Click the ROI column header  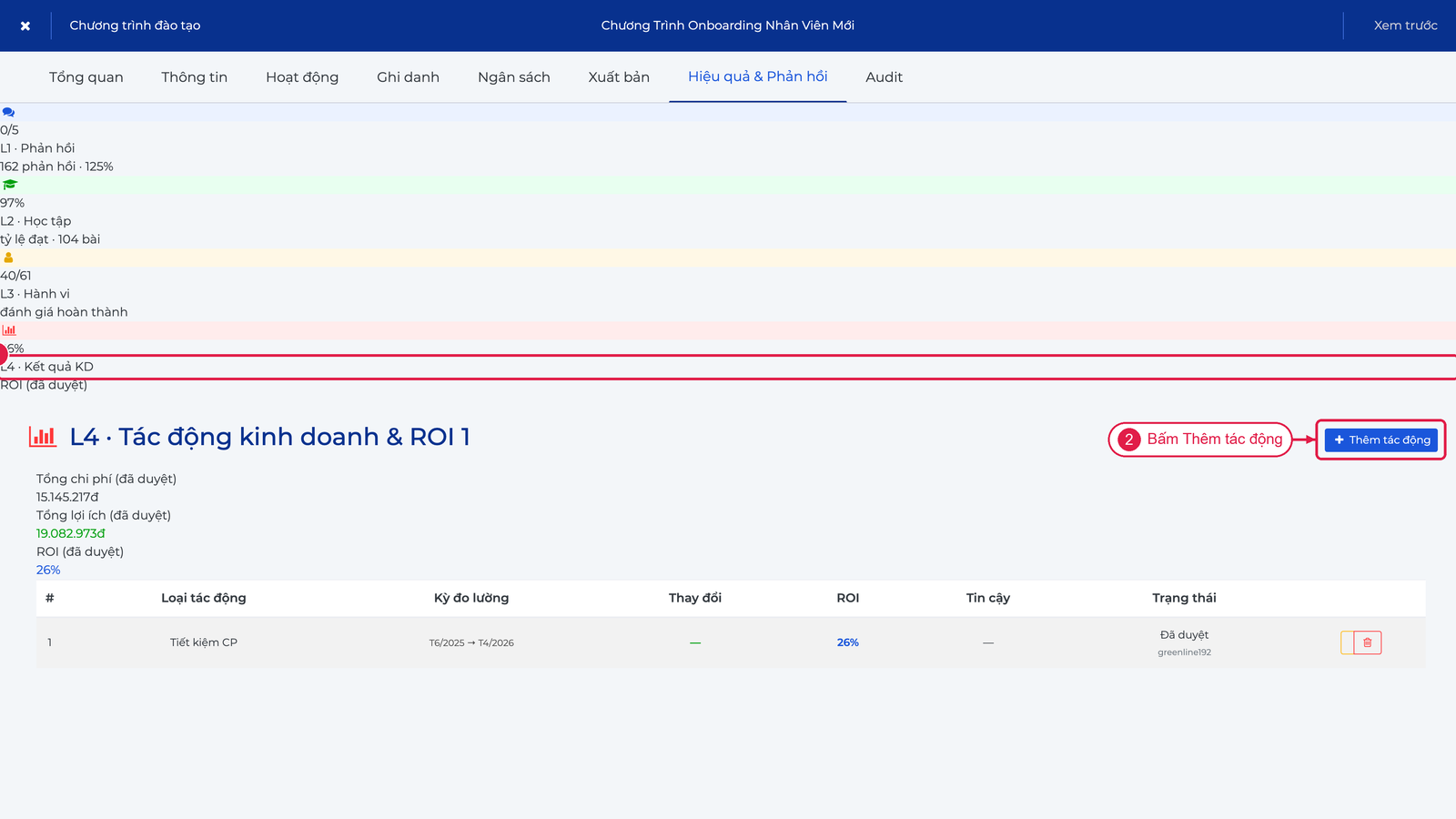(x=848, y=598)
